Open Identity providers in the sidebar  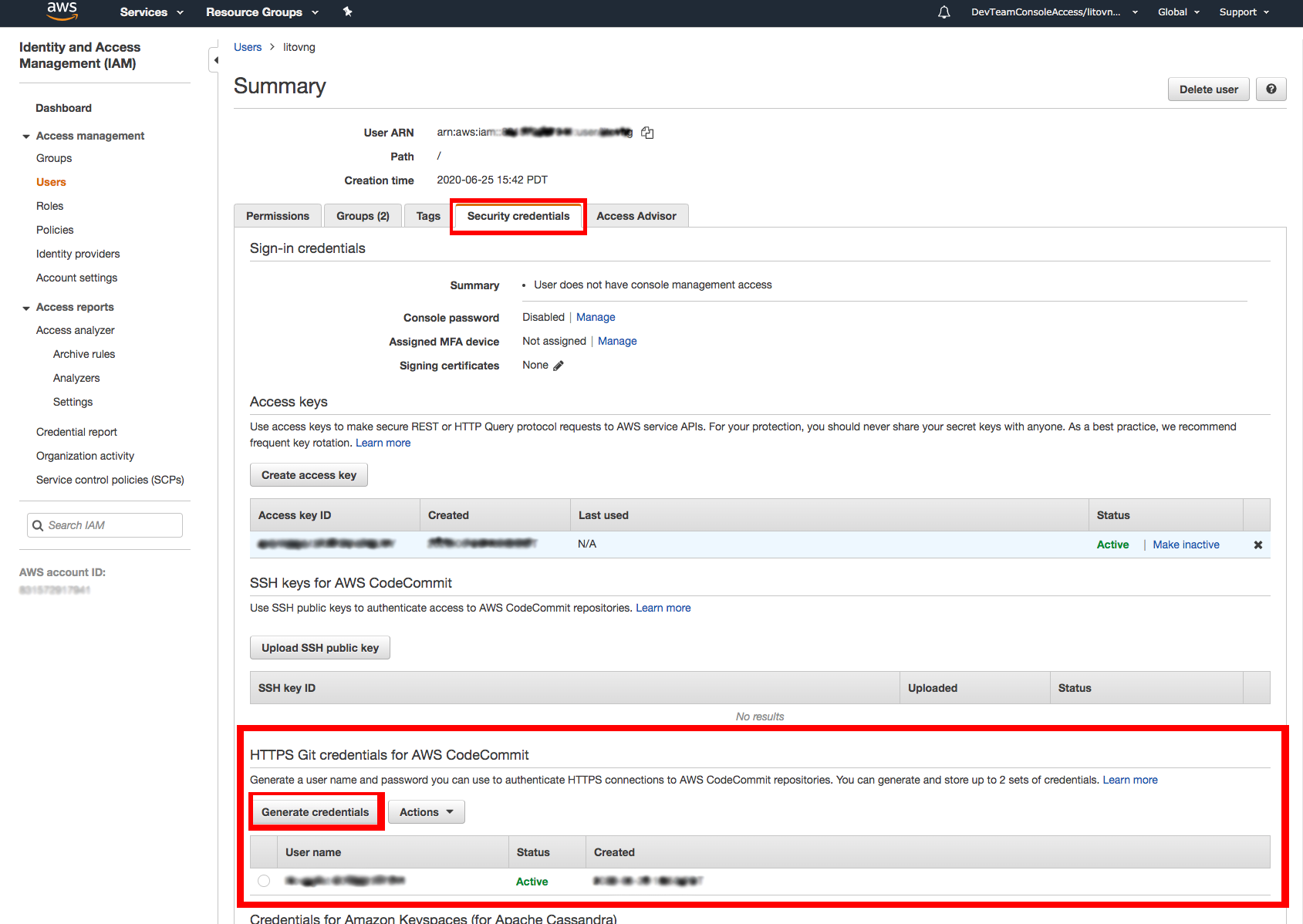[x=78, y=254]
